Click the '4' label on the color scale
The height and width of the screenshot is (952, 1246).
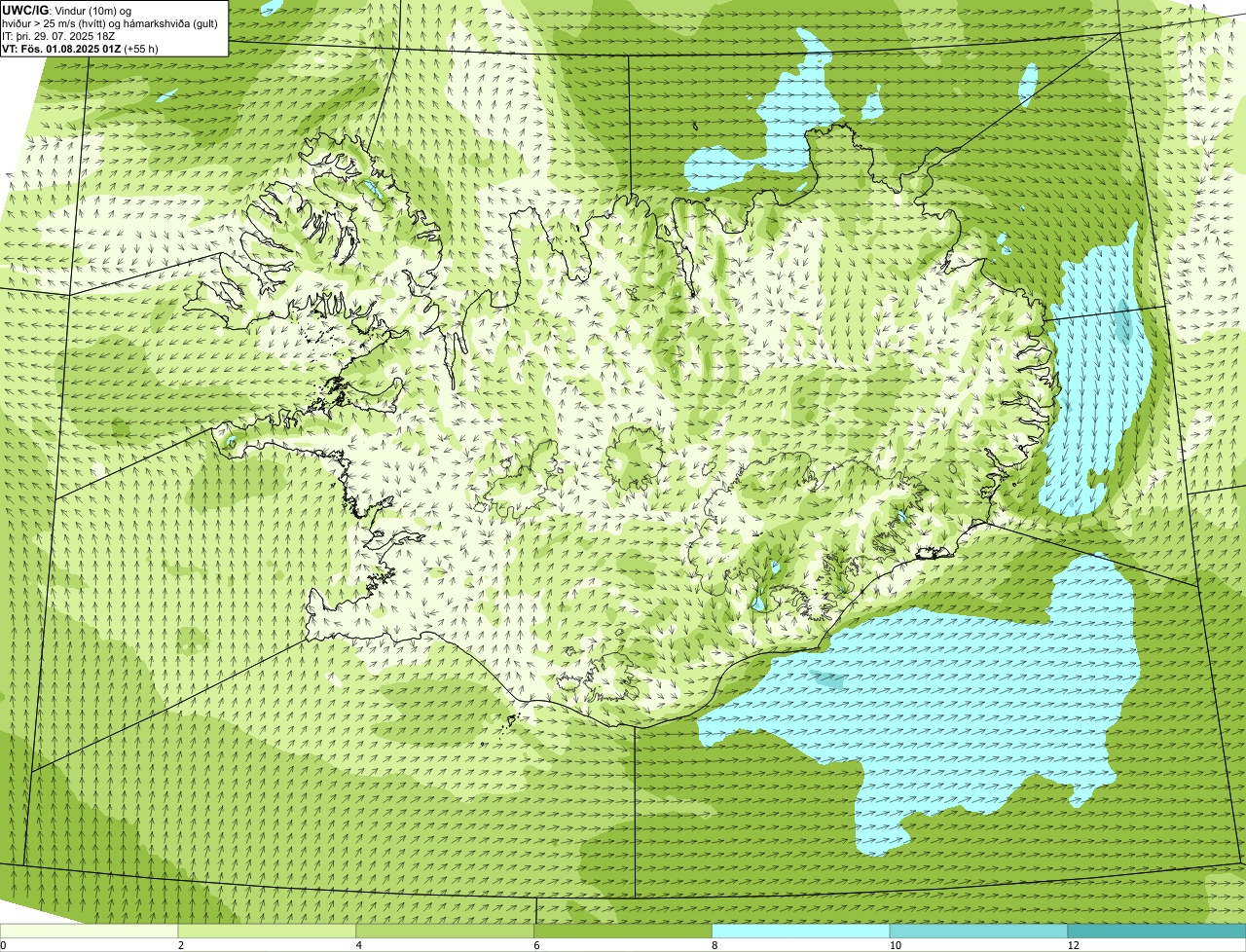[x=358, y=945]
